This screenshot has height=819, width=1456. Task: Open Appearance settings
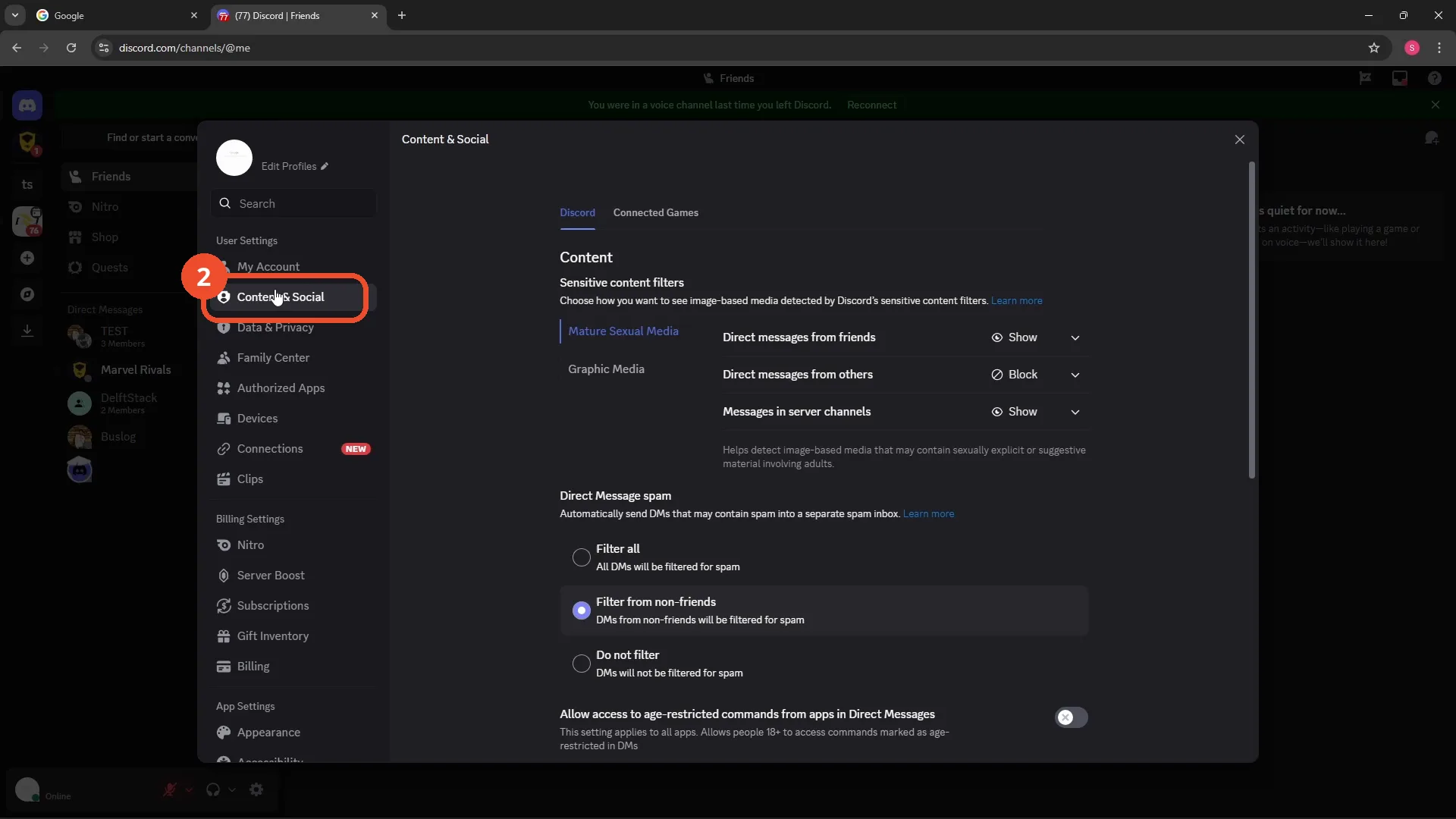point(292,733)
